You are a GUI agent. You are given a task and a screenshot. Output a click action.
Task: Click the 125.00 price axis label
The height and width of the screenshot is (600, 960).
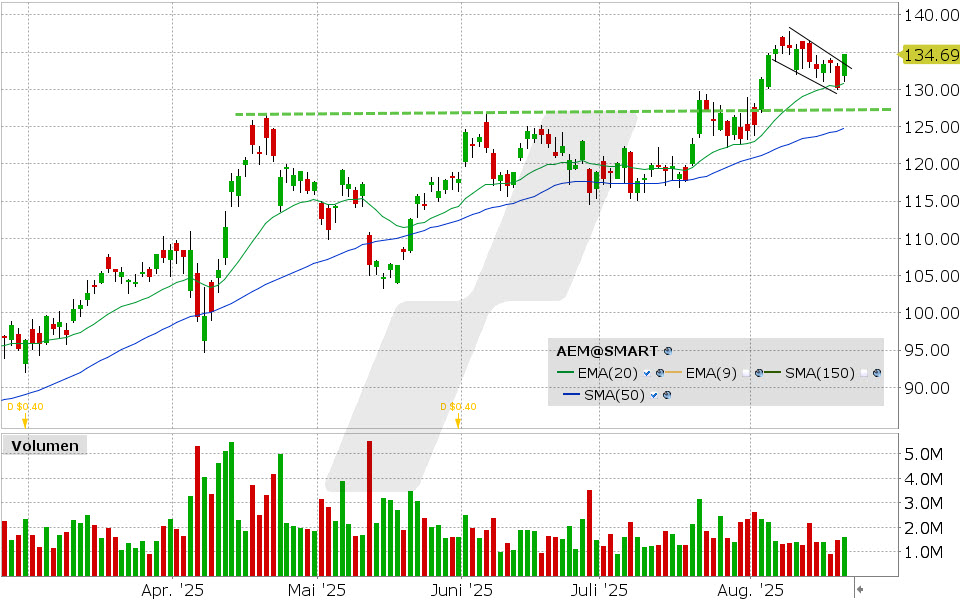932,127
